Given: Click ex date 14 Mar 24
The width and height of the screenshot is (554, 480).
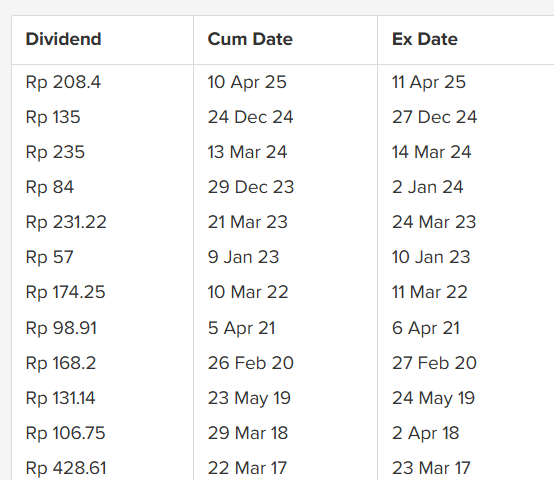Looking at the screenshot, I should click(431, 152).
